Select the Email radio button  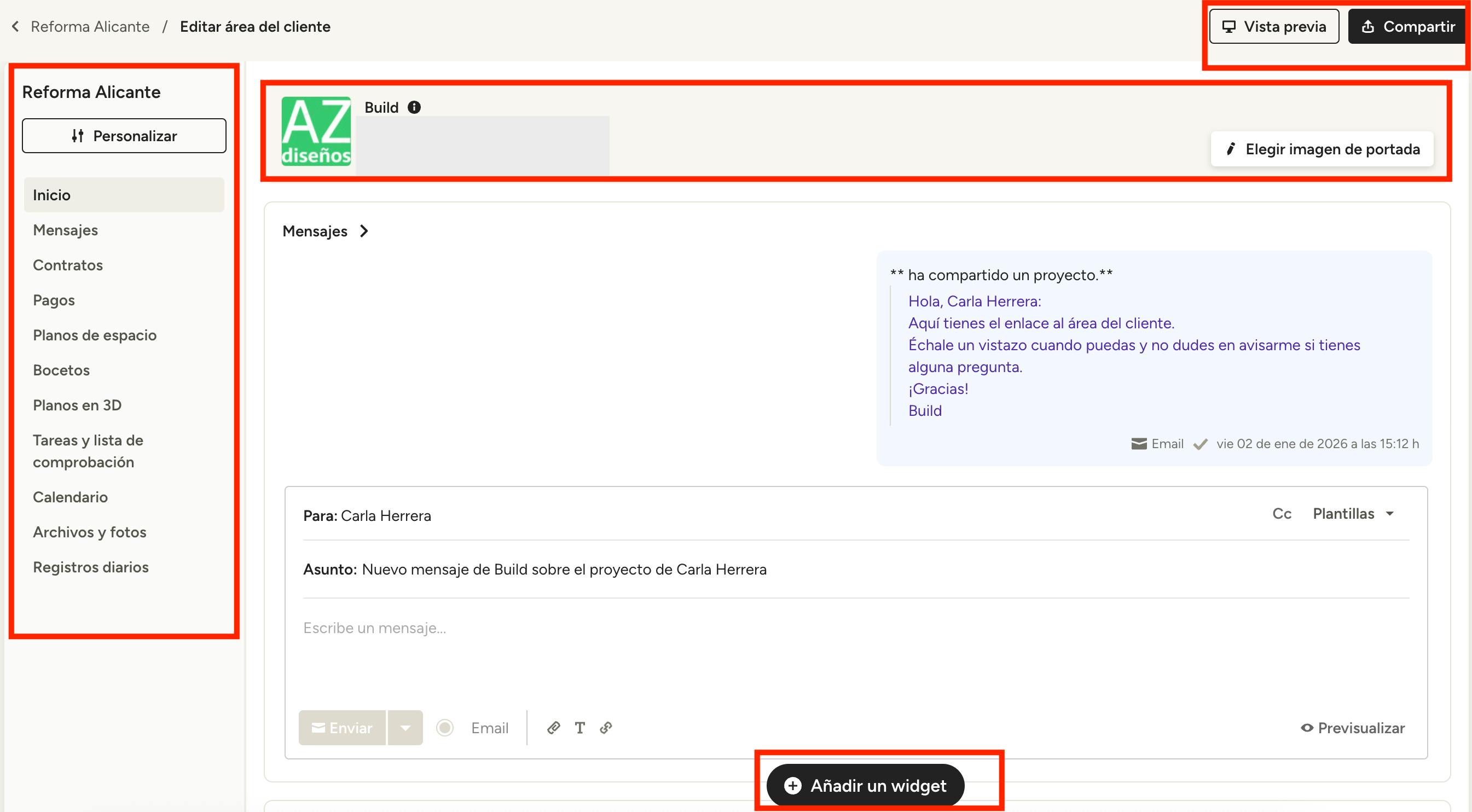[444, 727]
